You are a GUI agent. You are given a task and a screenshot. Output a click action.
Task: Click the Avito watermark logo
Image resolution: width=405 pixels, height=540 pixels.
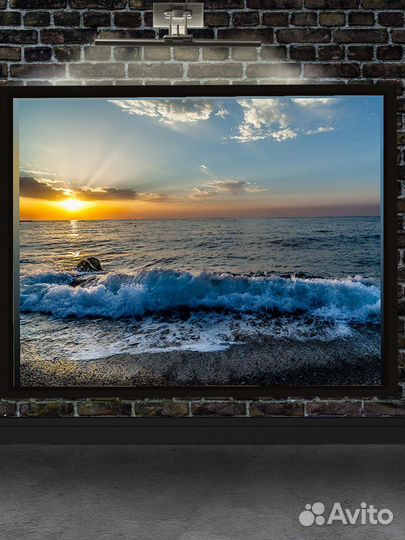click(x=346, y=514)
